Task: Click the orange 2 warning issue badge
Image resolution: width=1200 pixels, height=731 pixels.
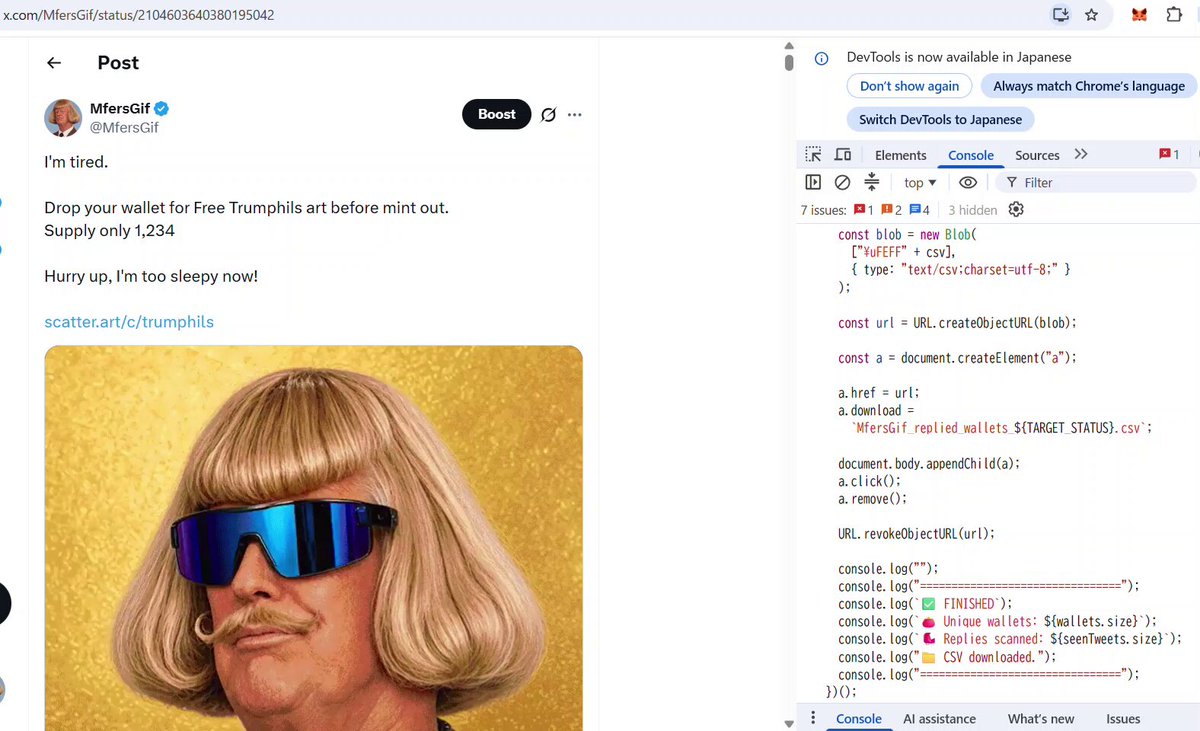Action: 892,210
